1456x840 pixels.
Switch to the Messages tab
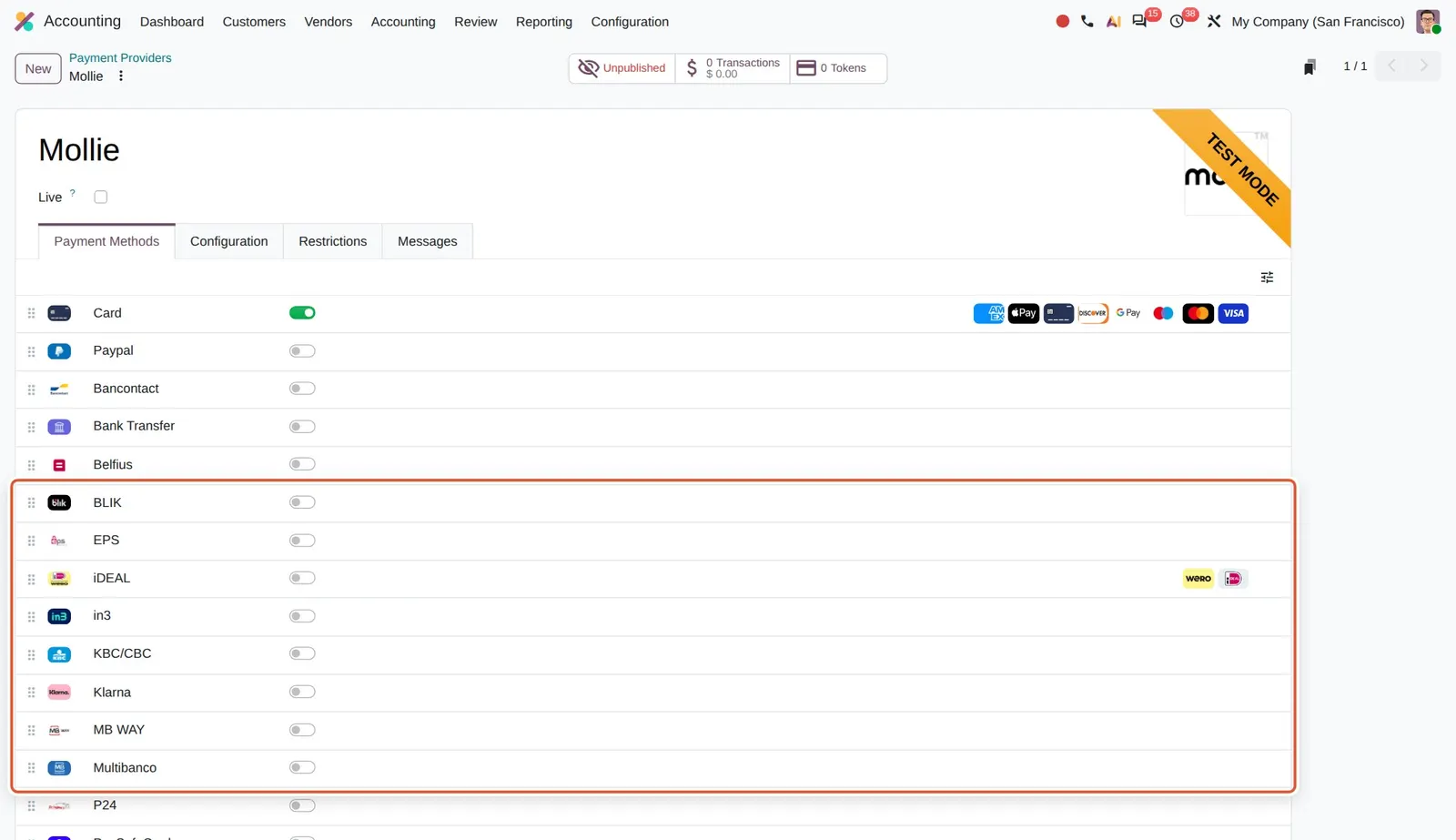pos(428,241)
